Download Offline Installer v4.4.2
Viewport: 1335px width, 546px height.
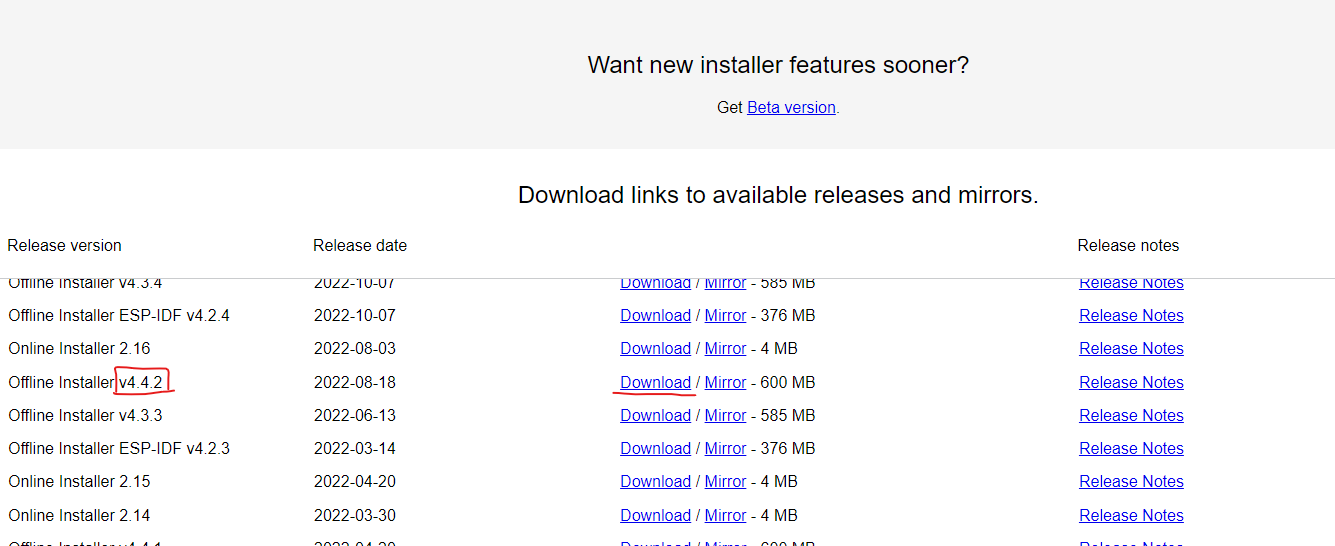655,382
